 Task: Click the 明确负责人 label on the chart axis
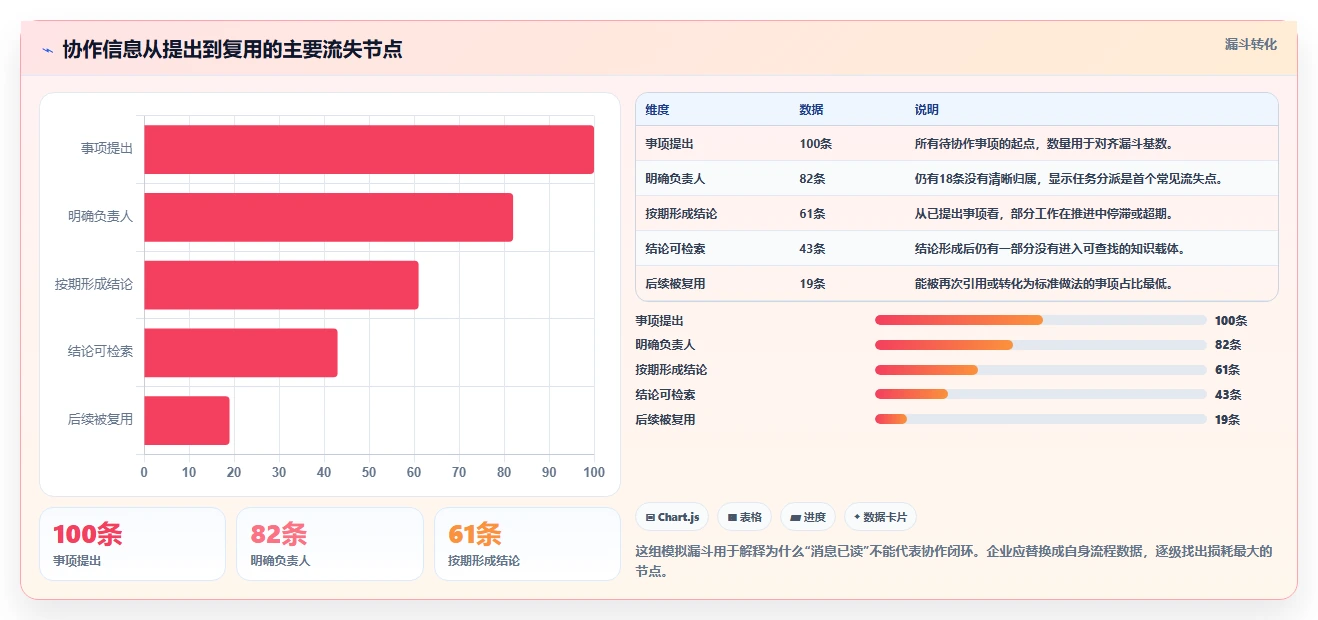[100, 216]
